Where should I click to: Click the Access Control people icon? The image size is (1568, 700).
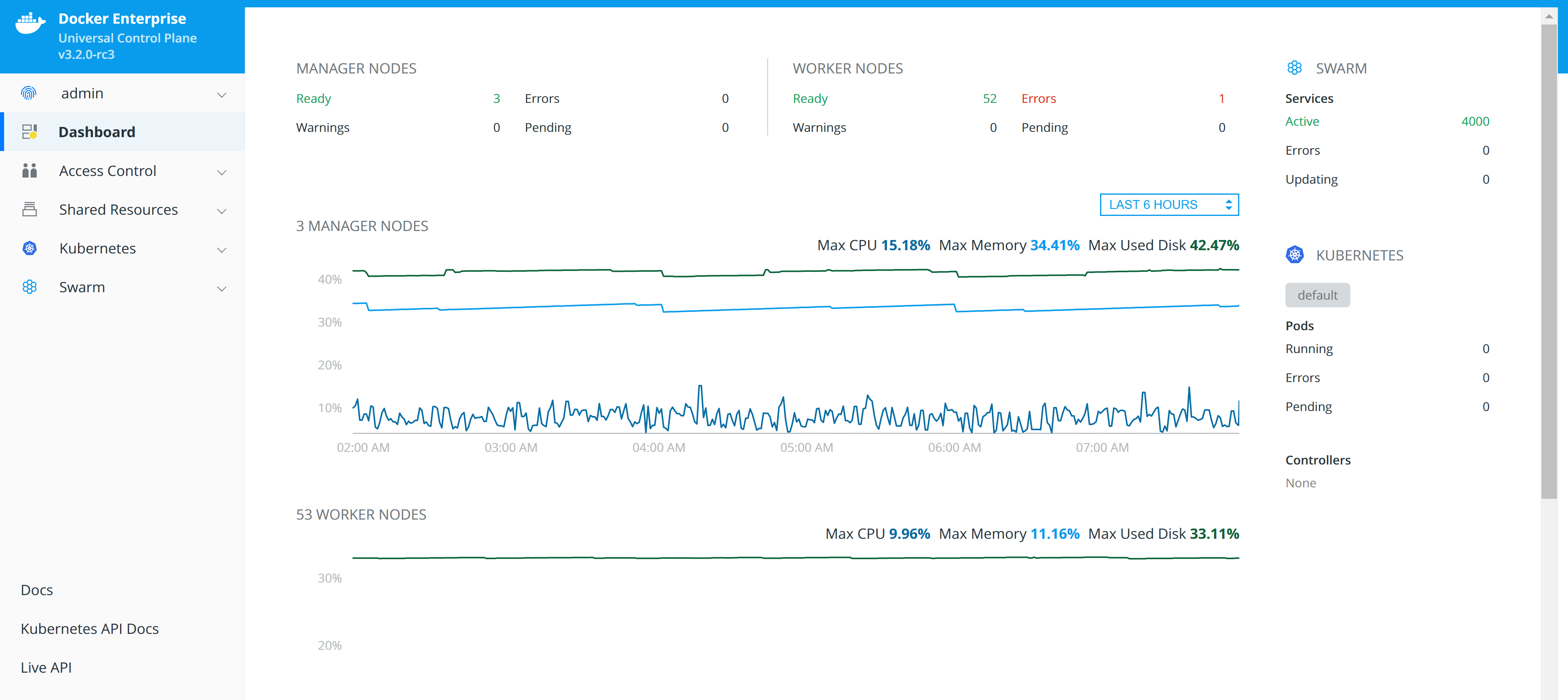(x=29, y=171)
